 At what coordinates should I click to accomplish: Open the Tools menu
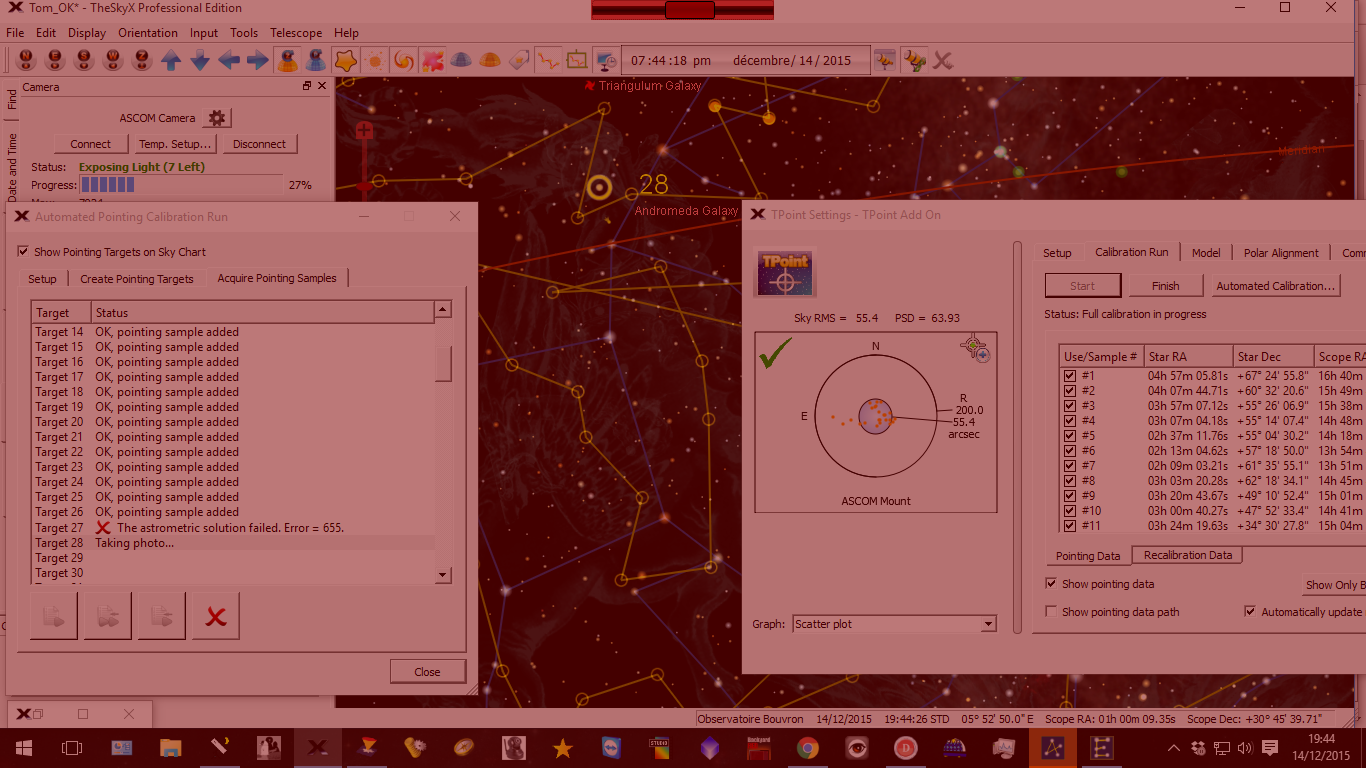244,33
